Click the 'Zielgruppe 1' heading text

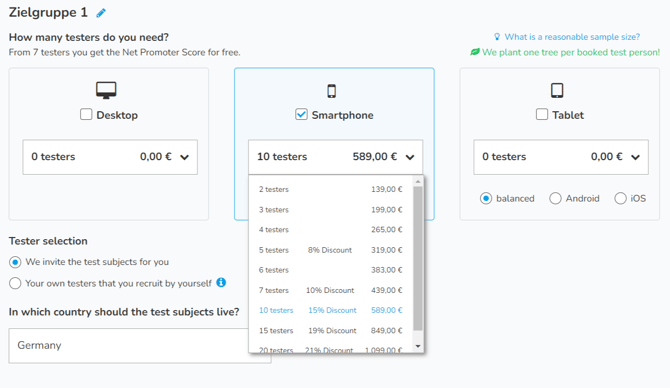point(48,12)
